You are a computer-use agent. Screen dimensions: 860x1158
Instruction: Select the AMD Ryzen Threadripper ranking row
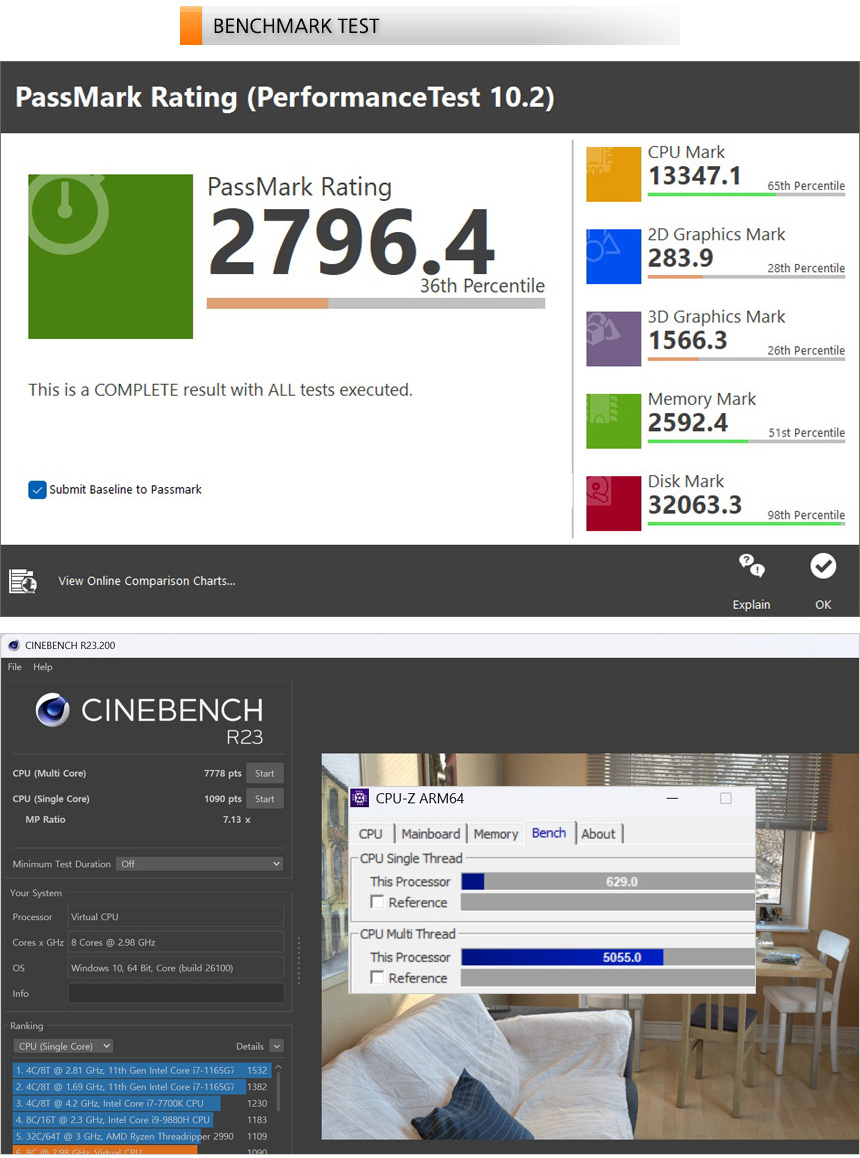click(141, 1137)
